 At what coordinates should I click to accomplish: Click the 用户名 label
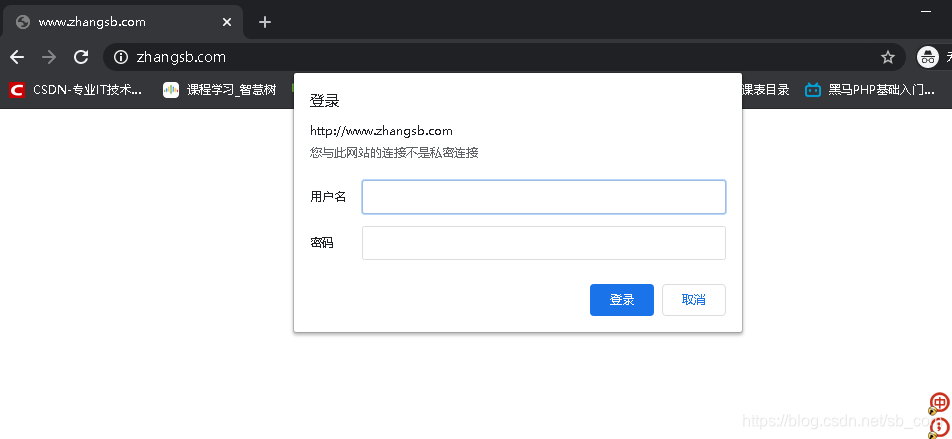pos(328,197)
